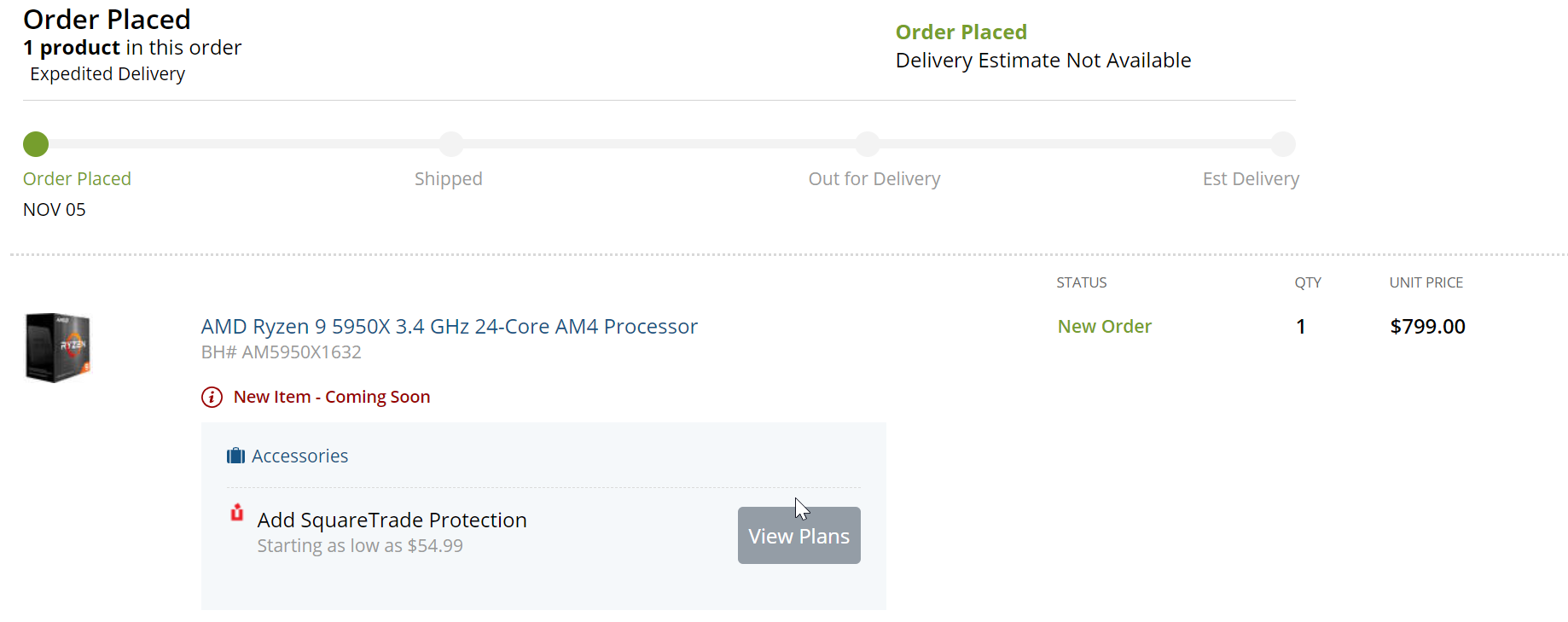The image size is (1568, 622).
Task: Click the View Plans button
Action: tap(799, 535)
